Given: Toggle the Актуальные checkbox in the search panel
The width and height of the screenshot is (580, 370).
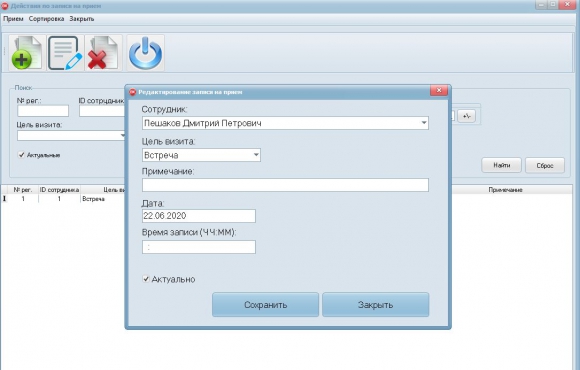Looking at the screenshot, I should 21,155.
